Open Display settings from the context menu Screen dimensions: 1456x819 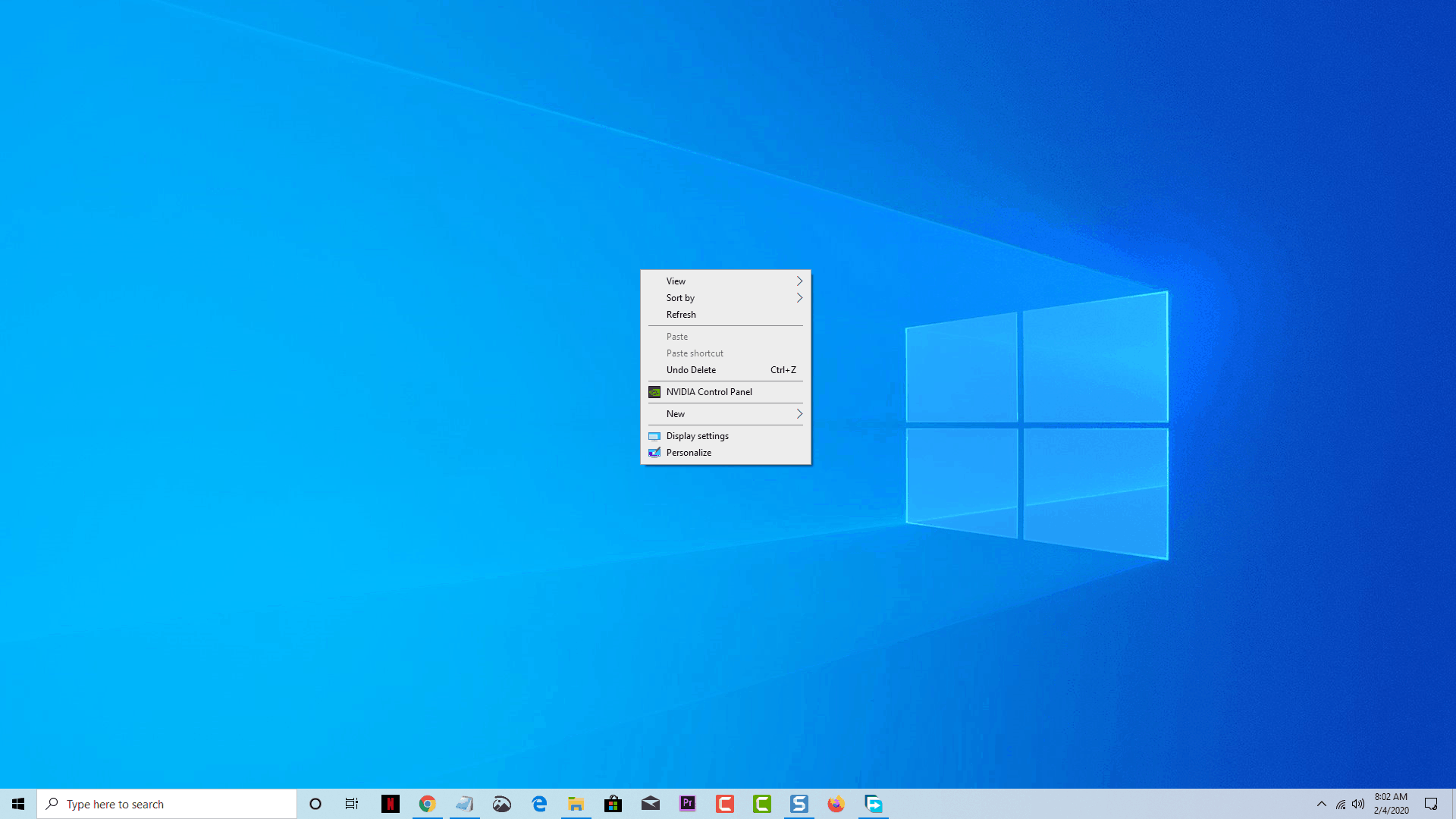pos(726,436)
